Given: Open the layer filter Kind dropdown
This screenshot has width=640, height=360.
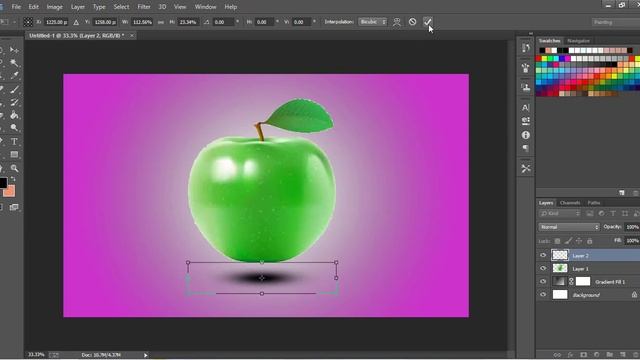Looking at the screenshot, I should (x=559, y=213).
